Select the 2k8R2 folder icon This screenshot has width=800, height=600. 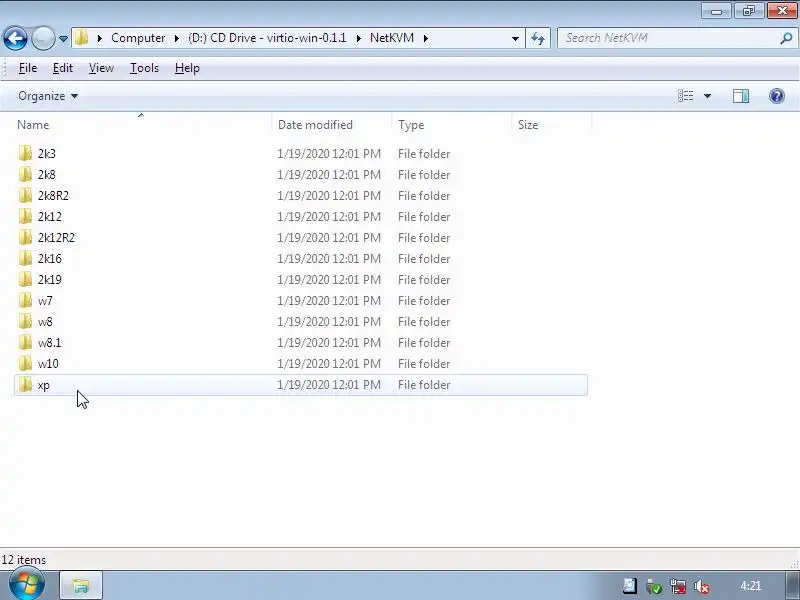pos(25,195)
